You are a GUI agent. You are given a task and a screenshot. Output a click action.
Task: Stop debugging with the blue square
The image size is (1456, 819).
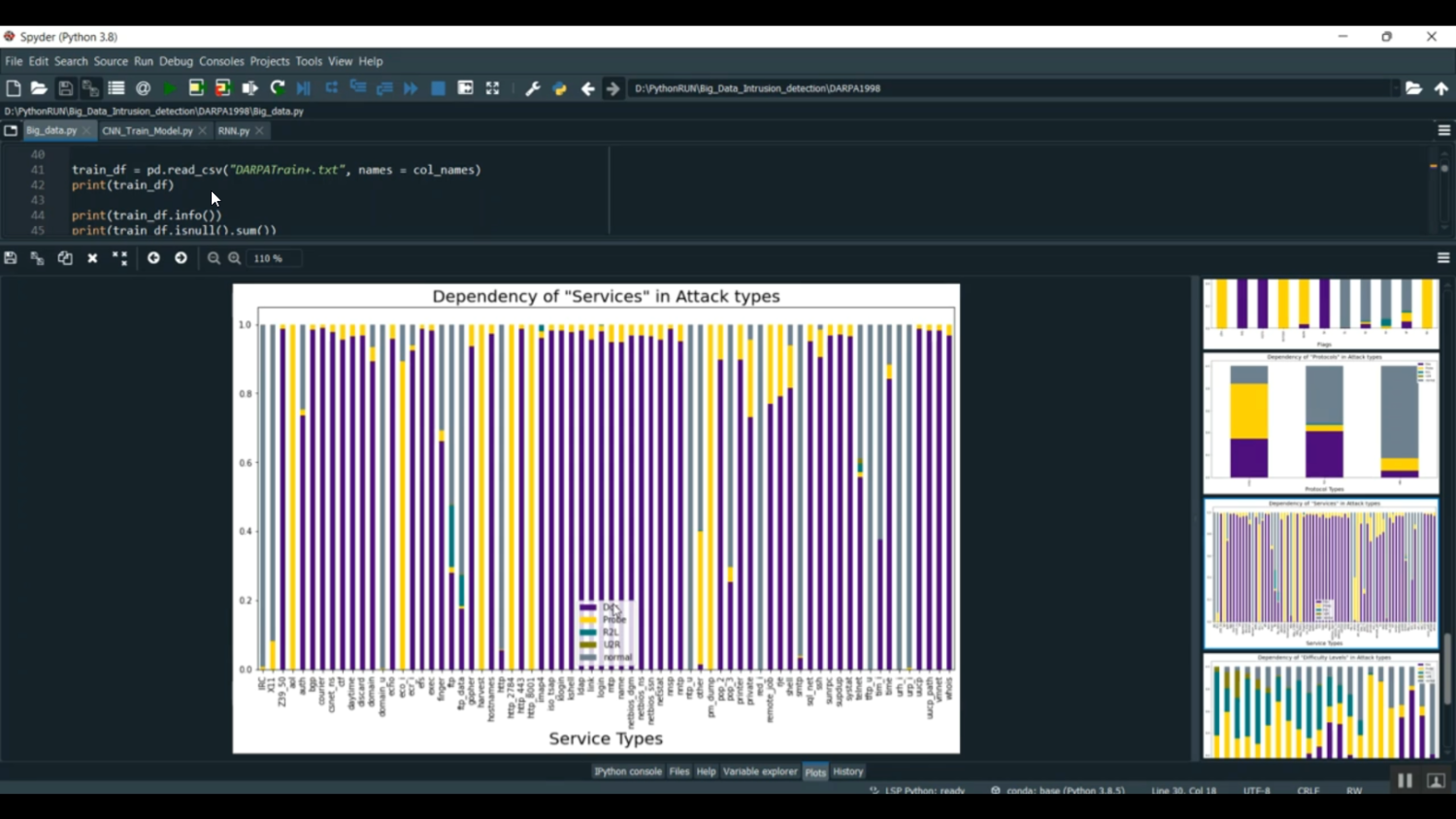(438, 88)
